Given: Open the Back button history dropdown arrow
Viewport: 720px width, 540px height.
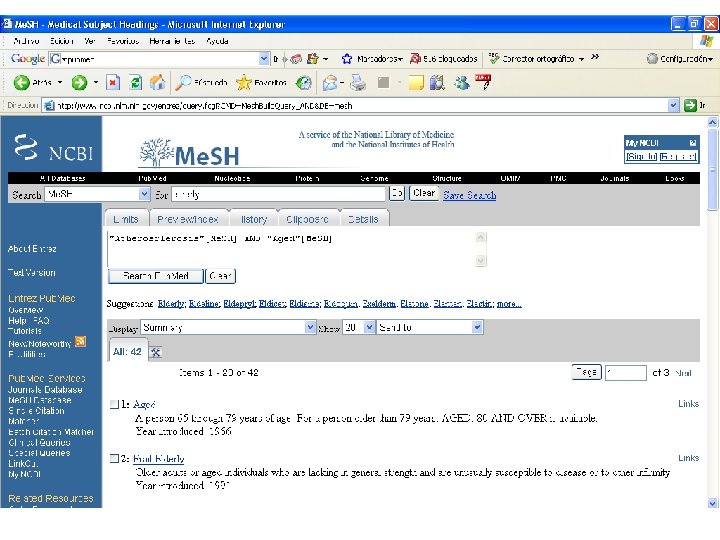Looking at the screenshot, I should pyautogui.click(x=60, y=83).
